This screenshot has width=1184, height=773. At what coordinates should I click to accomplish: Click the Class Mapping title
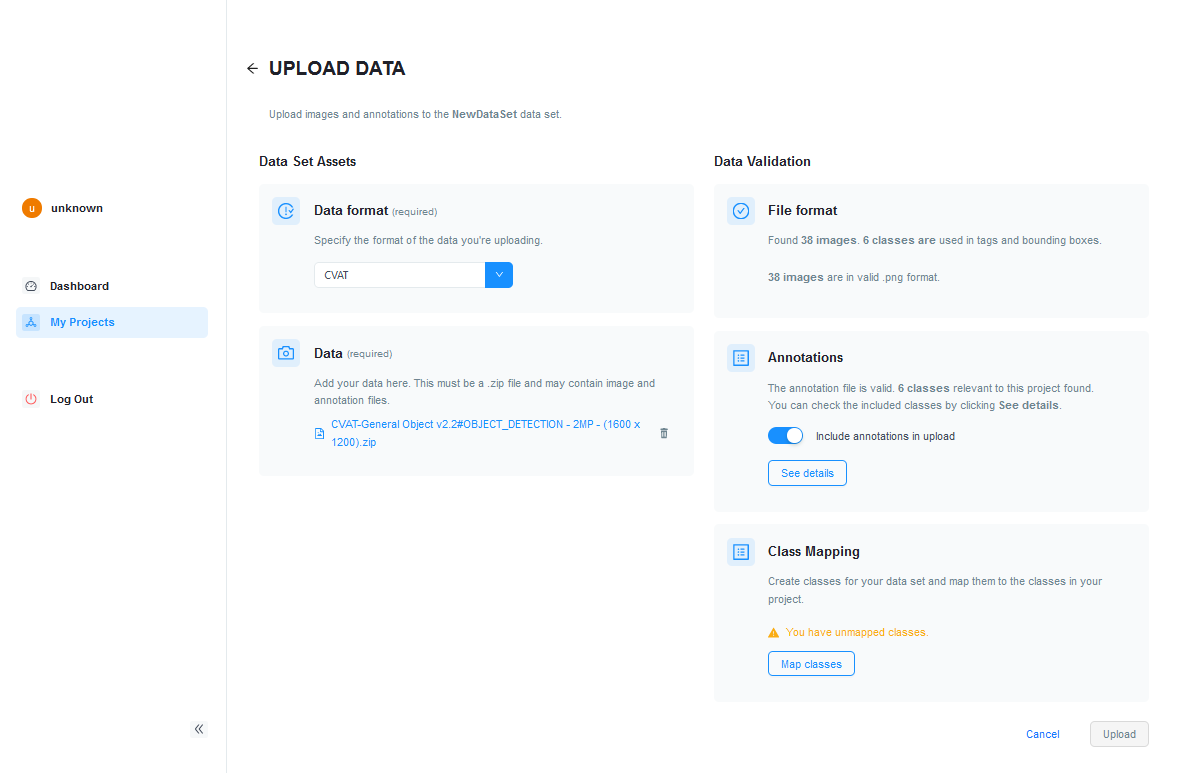(814, 552)
